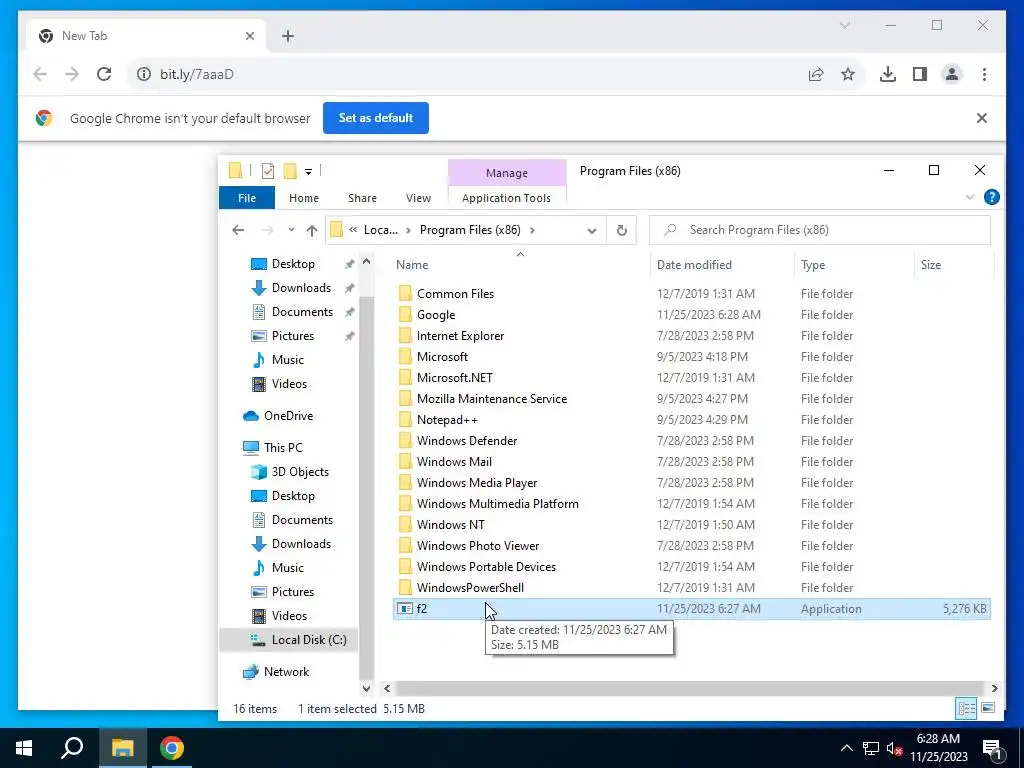The height and width of the screenshot is (768, 1024).
Task: Select the Notepad++ folder
Action: pyautogui.click(x=447, y=420)
